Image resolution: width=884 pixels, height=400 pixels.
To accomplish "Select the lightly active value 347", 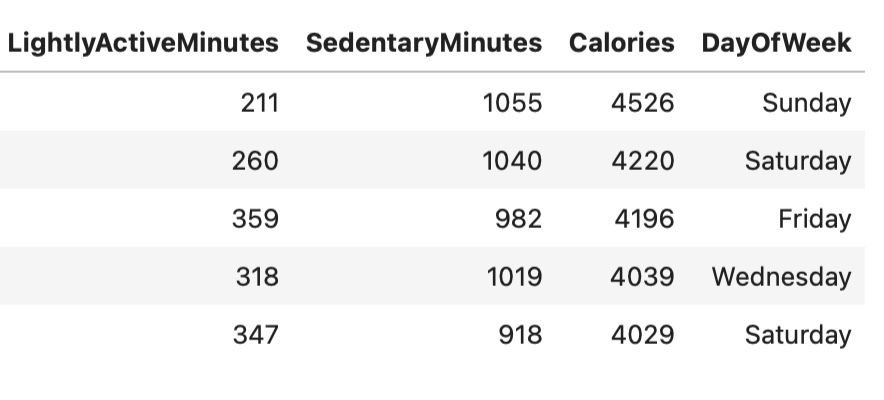I will pos(255,335).
